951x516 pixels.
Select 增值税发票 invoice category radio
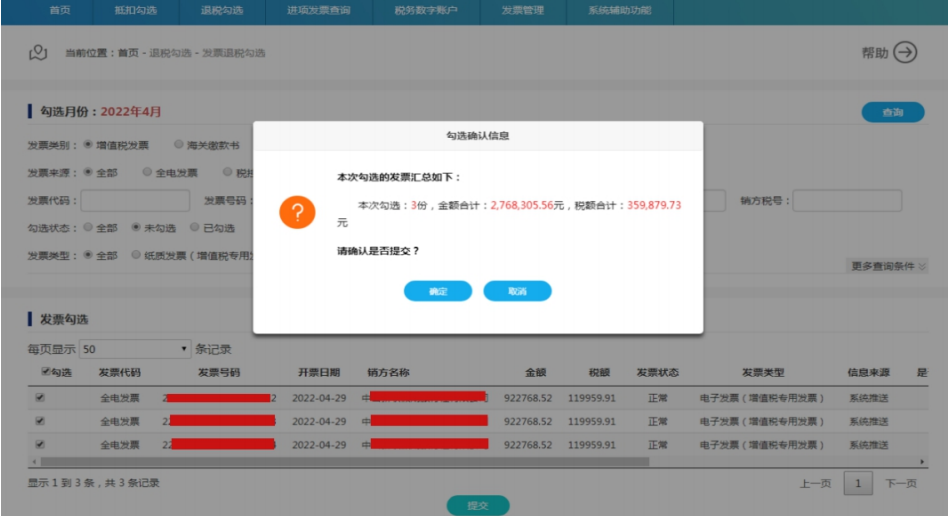coord(88,144)
